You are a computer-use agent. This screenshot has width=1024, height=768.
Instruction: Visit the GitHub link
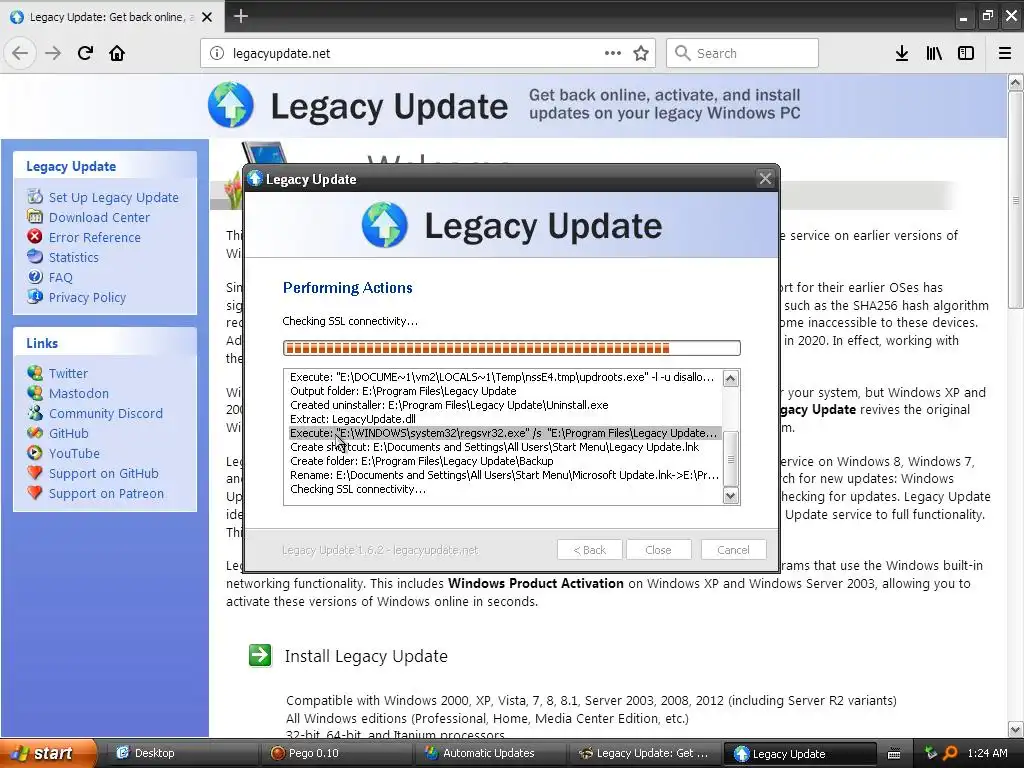pyautogui.click(x=69, y=434)
